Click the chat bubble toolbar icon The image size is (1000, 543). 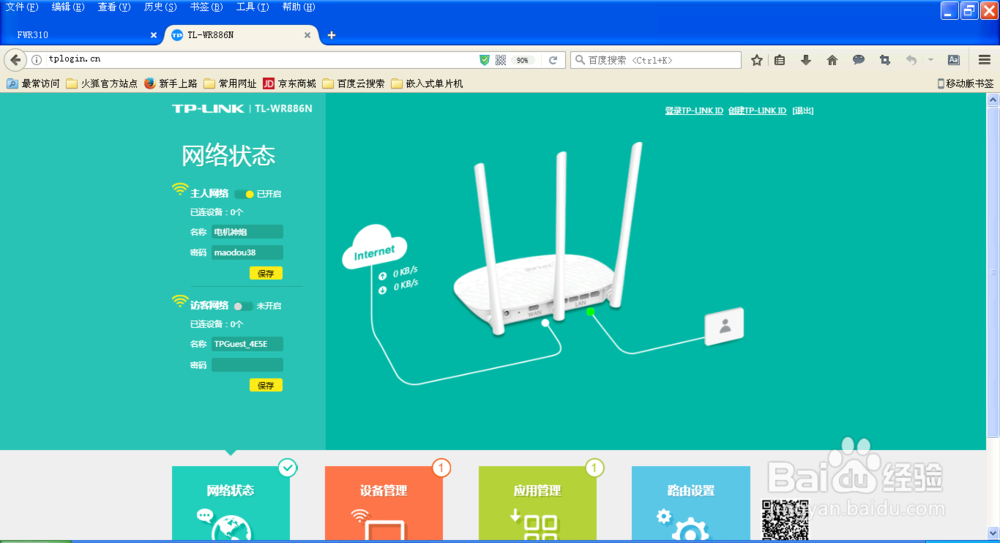tap(858, 60)
